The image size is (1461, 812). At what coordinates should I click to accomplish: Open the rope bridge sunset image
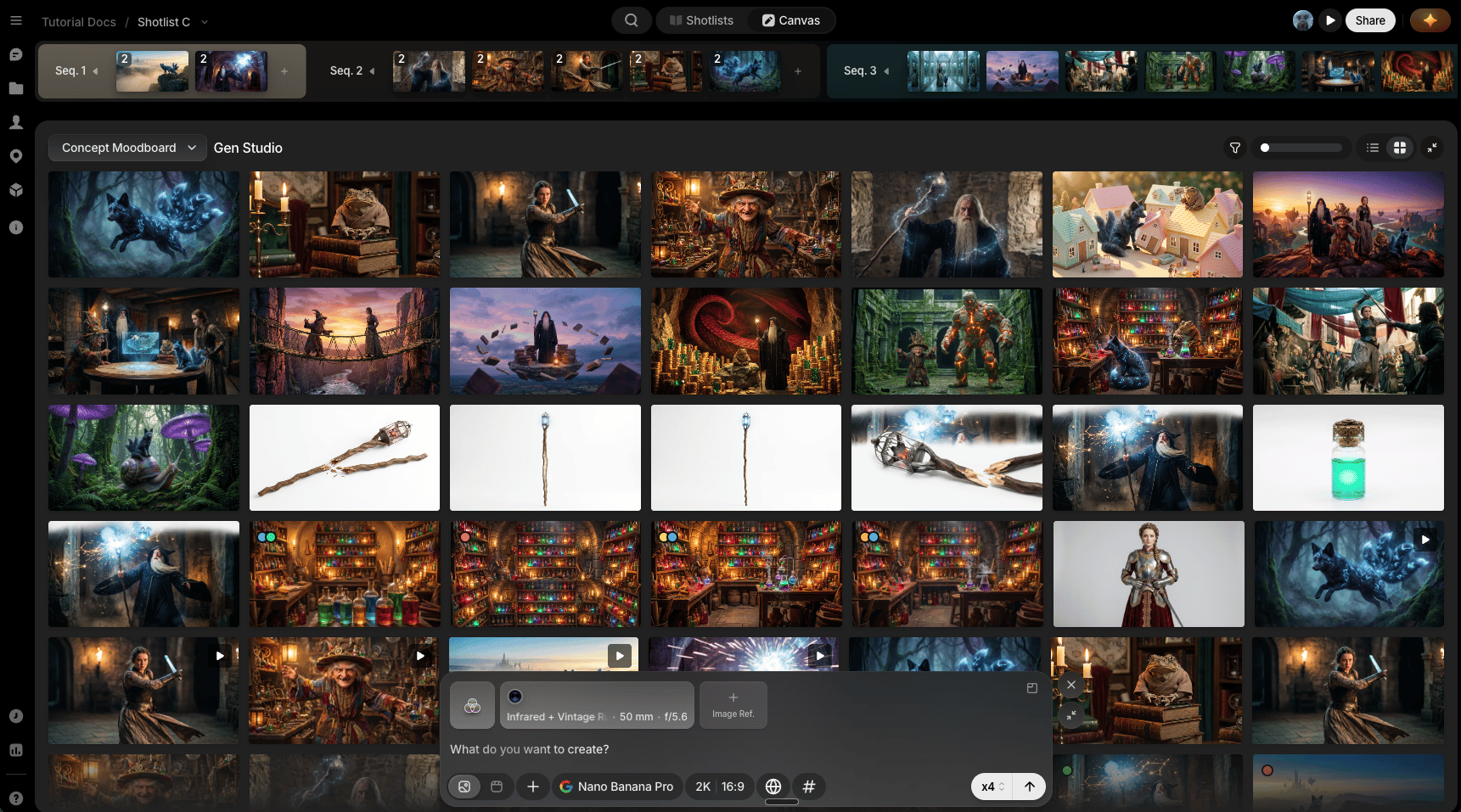coord(345,340)
